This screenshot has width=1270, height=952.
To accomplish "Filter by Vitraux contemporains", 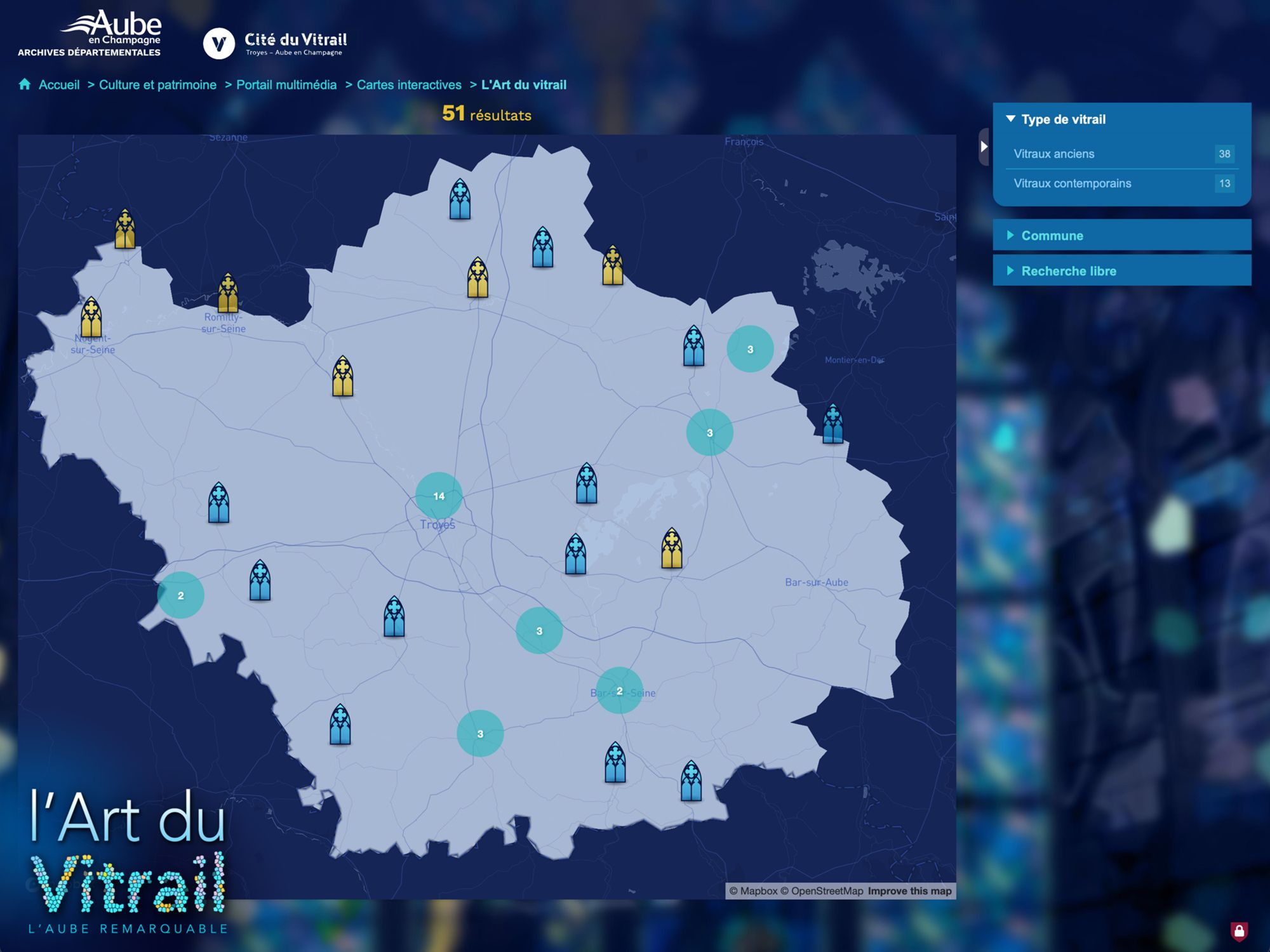I will click(x=1072, y=183).
